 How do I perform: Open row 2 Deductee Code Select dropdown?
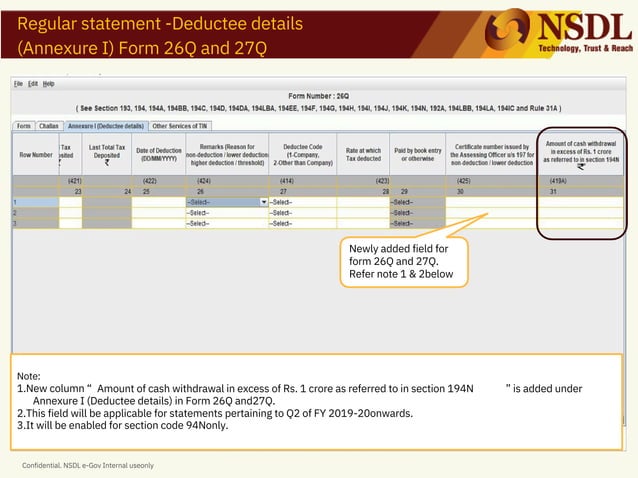tap(302, 213)
